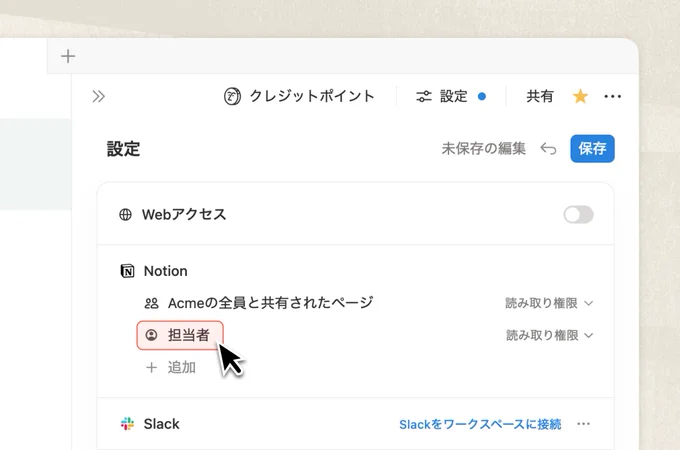
Task: Open a new tab with the plus icon
Action: (68, 56)
